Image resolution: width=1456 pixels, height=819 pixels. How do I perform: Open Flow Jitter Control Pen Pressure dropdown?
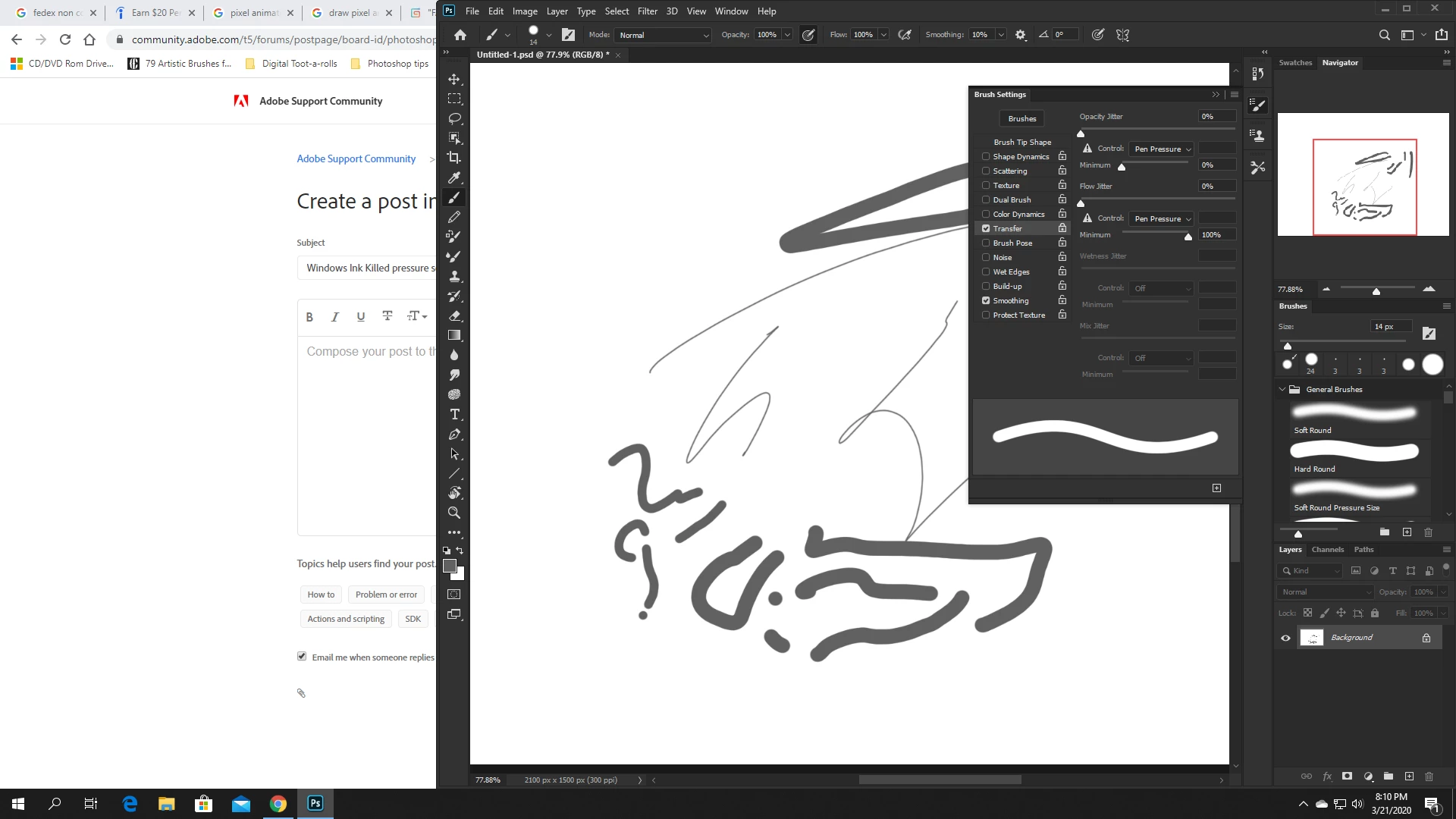(x=1161, y=218)
